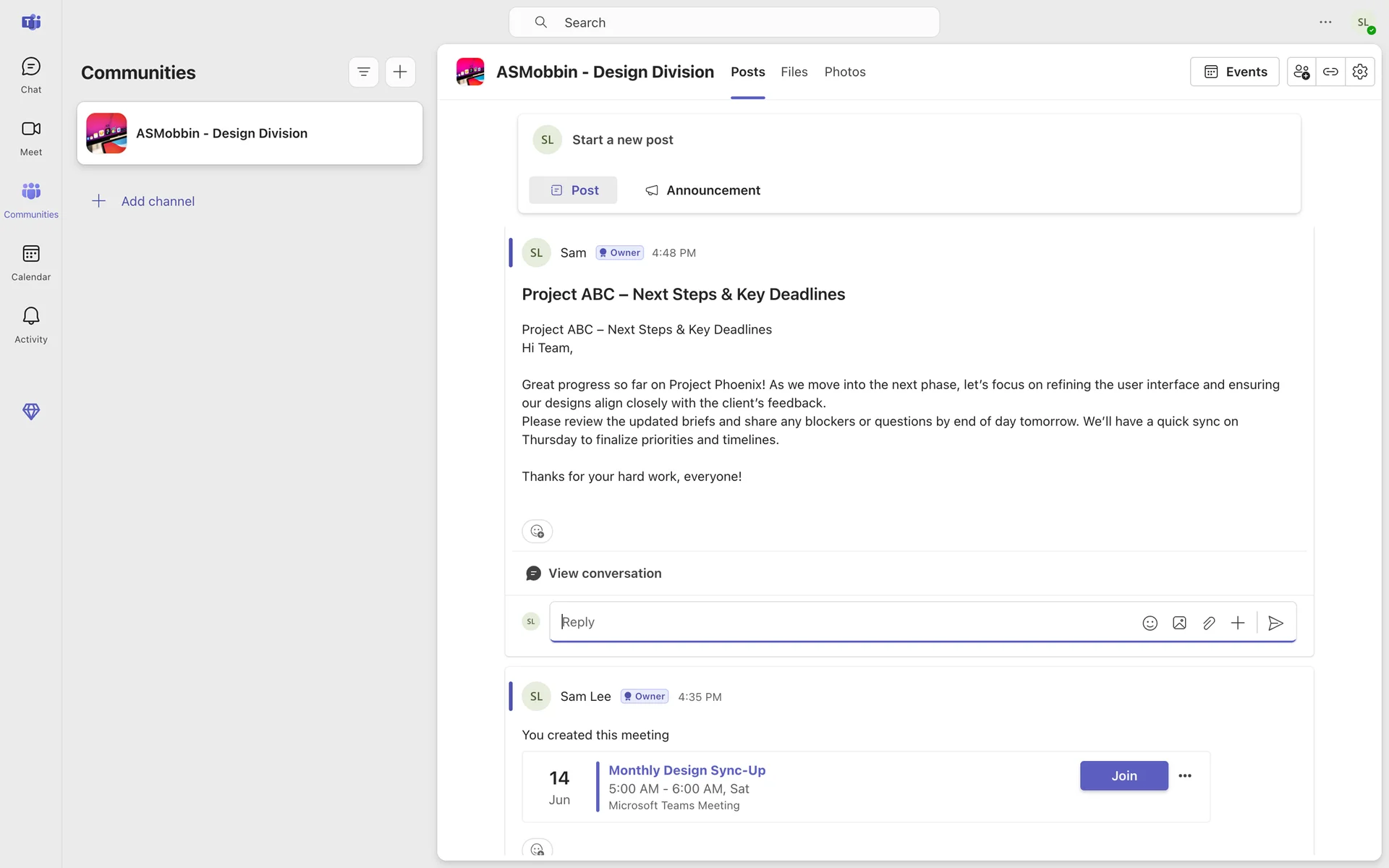Switch to the Files tab

coord(794,72)
